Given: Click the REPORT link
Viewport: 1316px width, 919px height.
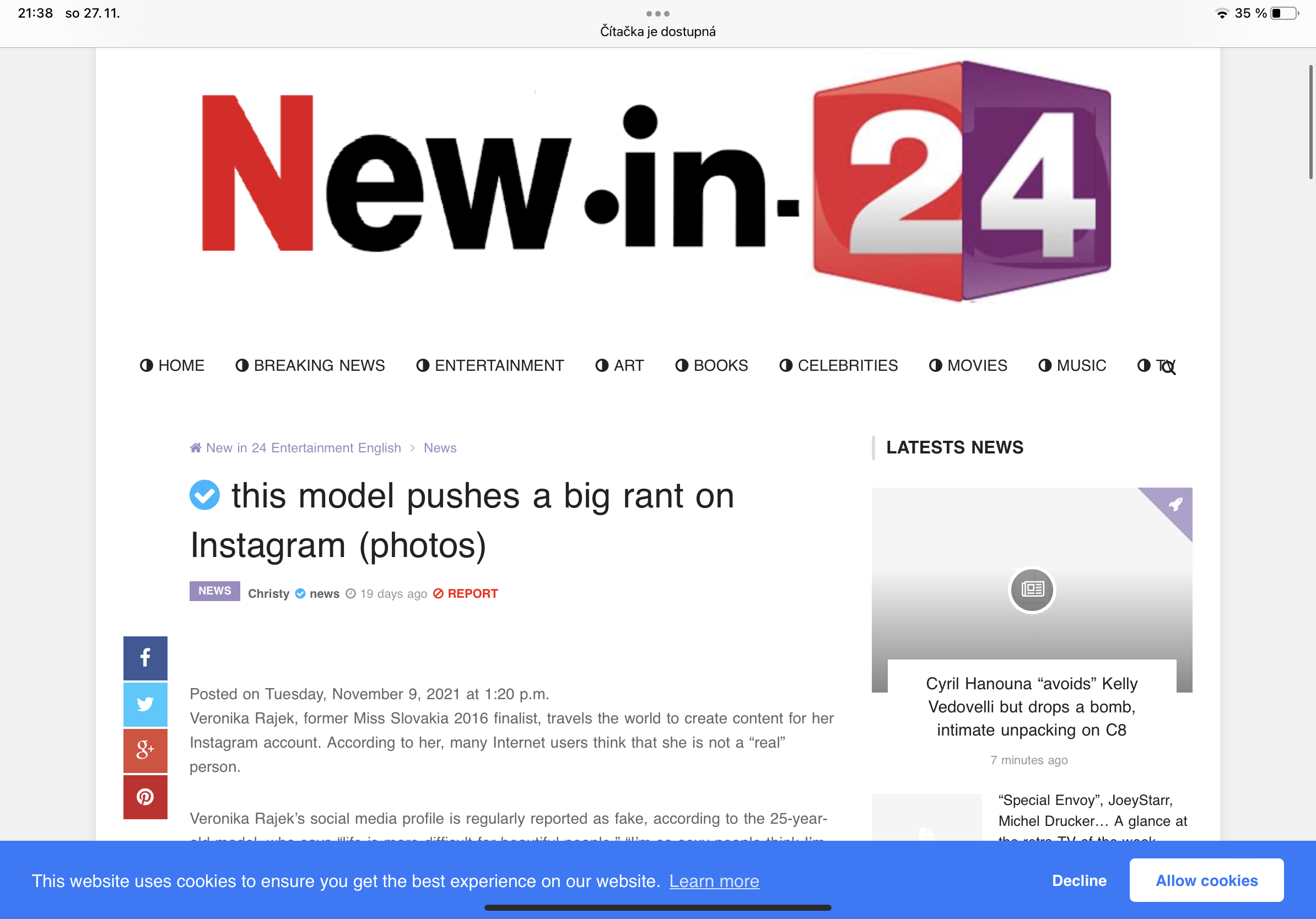Looking at the screenshot, I should 466,593.
